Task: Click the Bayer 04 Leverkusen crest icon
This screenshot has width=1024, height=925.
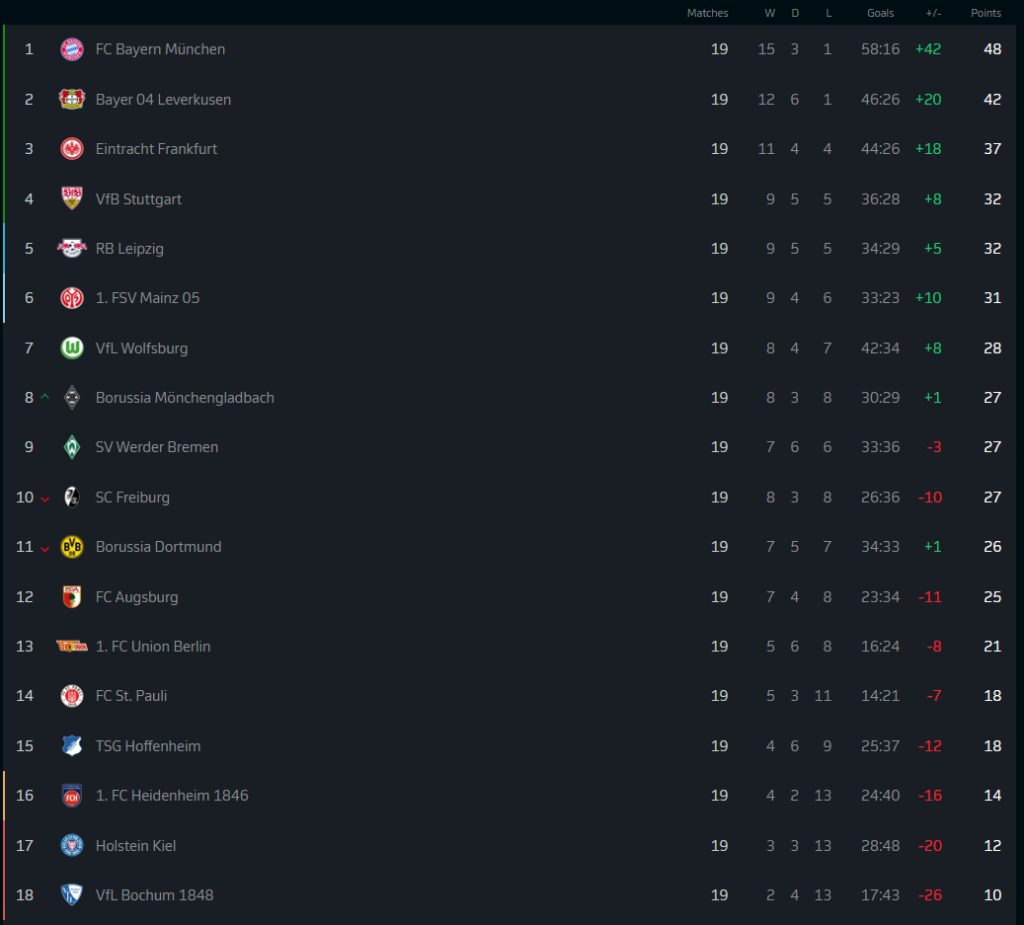Action: (72, 99)
